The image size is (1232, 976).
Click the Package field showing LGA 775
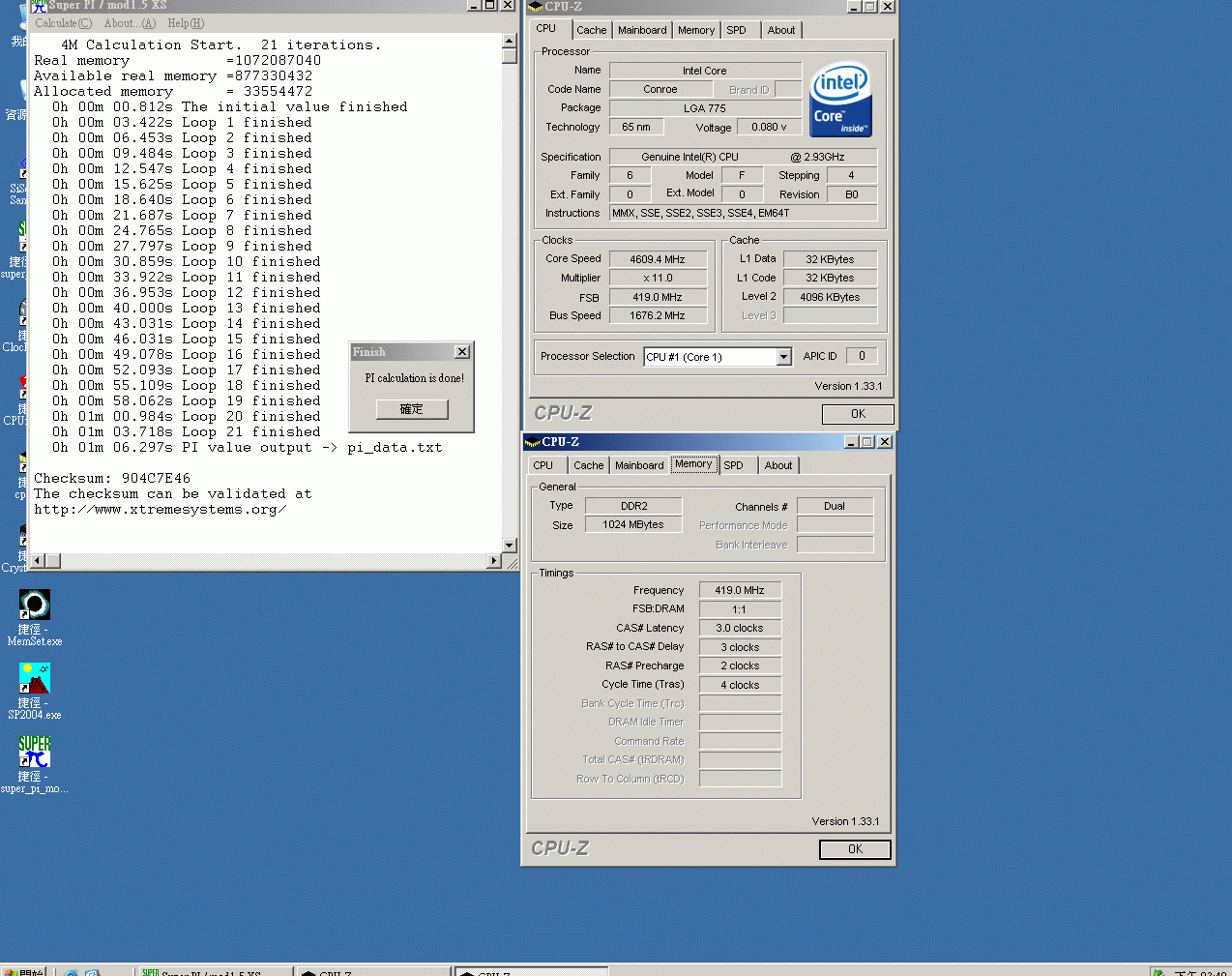[705, 108]
